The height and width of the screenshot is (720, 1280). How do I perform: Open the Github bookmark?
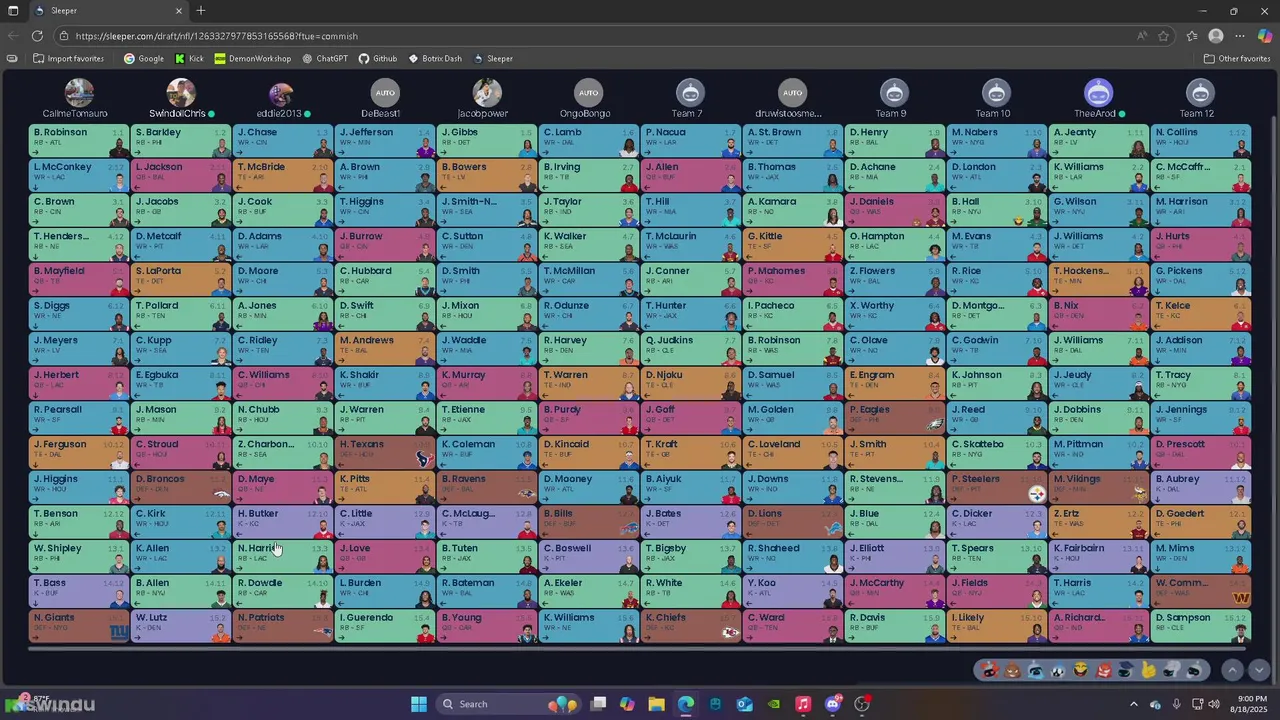[378, 58]
